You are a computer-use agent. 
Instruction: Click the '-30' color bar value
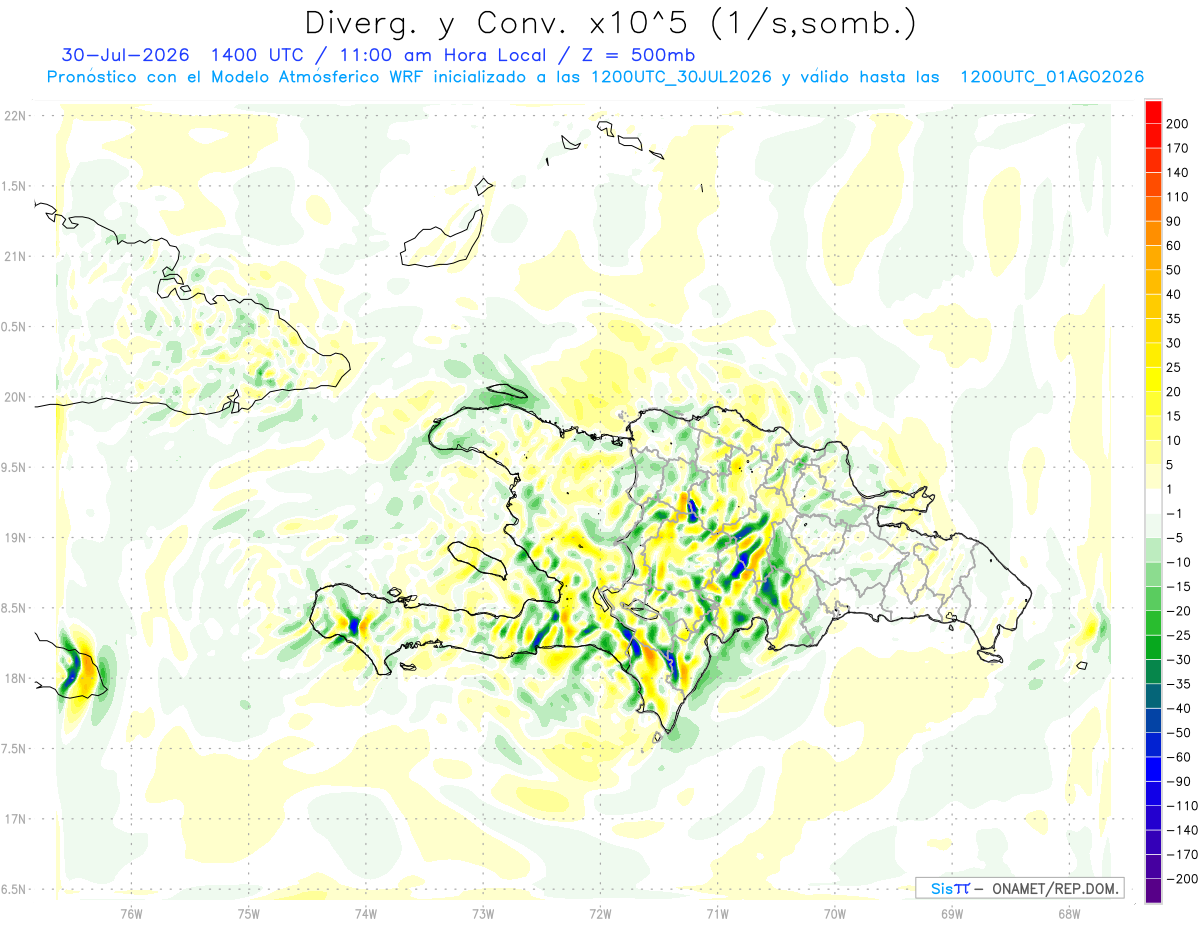[x=1178, y=660]
